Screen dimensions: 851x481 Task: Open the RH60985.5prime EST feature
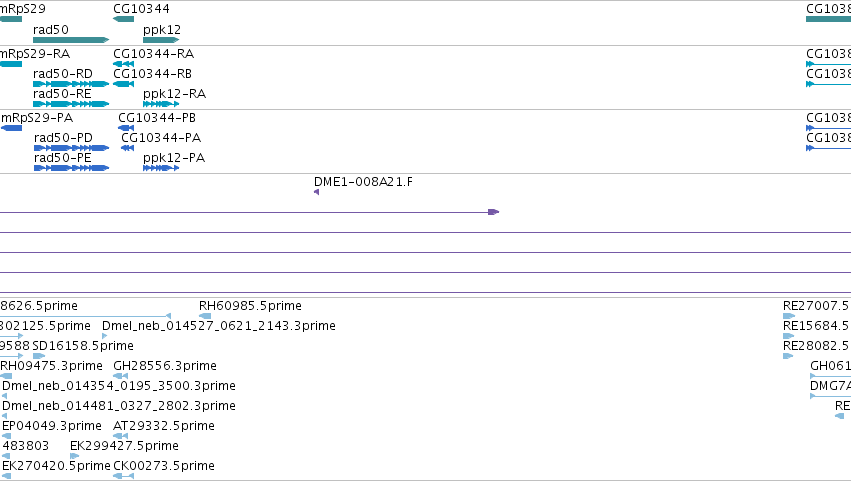[x=205, y=316]
